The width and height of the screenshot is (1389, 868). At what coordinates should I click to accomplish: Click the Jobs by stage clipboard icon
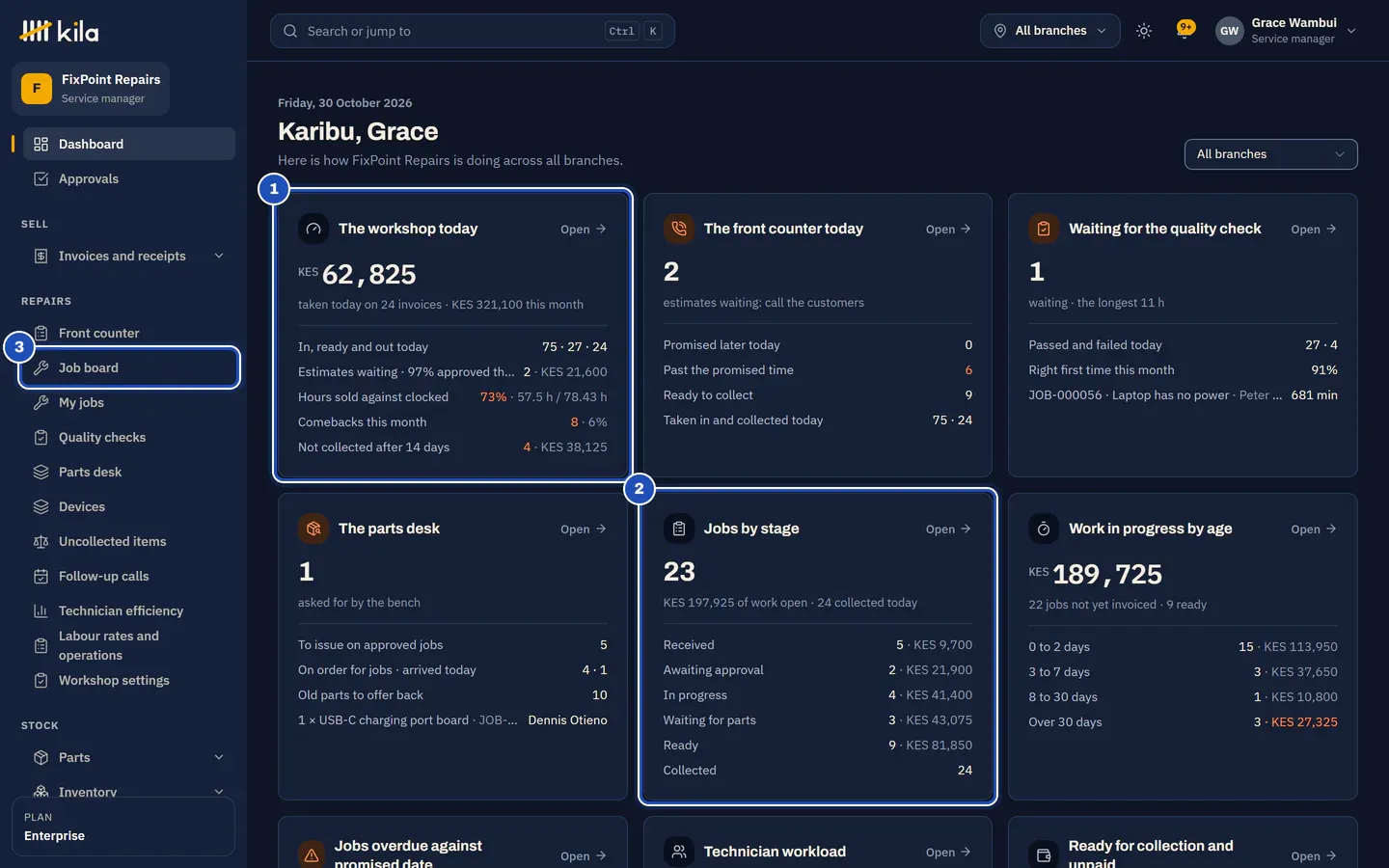point(679,529)
